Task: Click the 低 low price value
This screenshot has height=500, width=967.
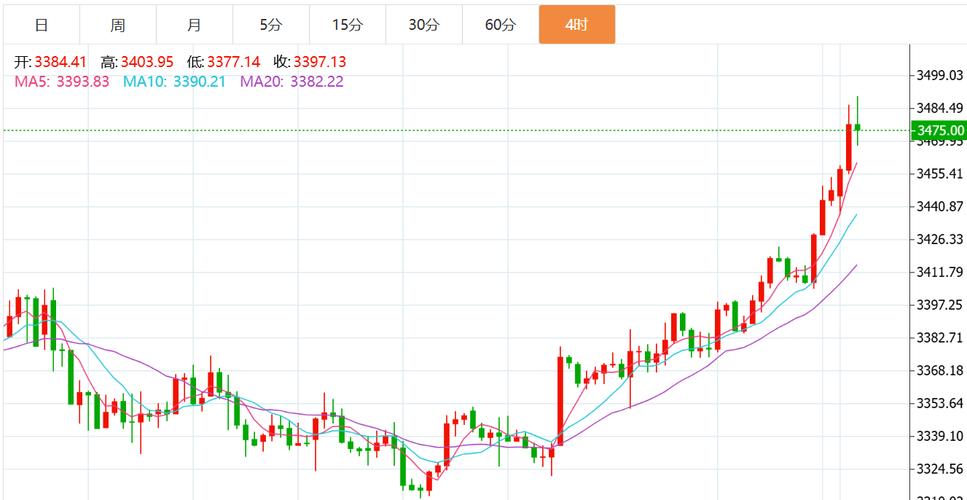Action: pyautogui.click(x=232, y=62)
